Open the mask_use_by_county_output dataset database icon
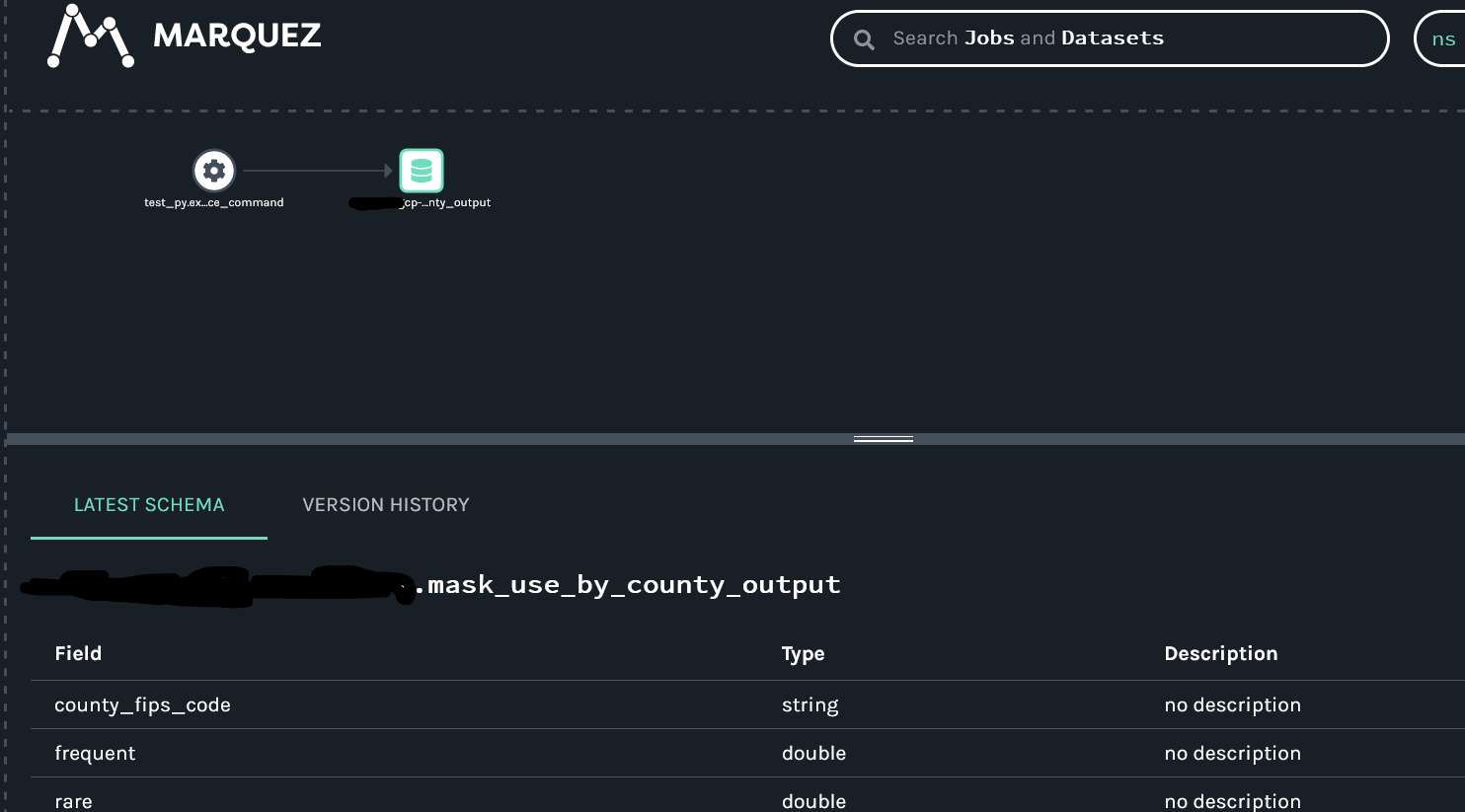Viewport: 1465px width, 812px height. click(x=421, y=170)
